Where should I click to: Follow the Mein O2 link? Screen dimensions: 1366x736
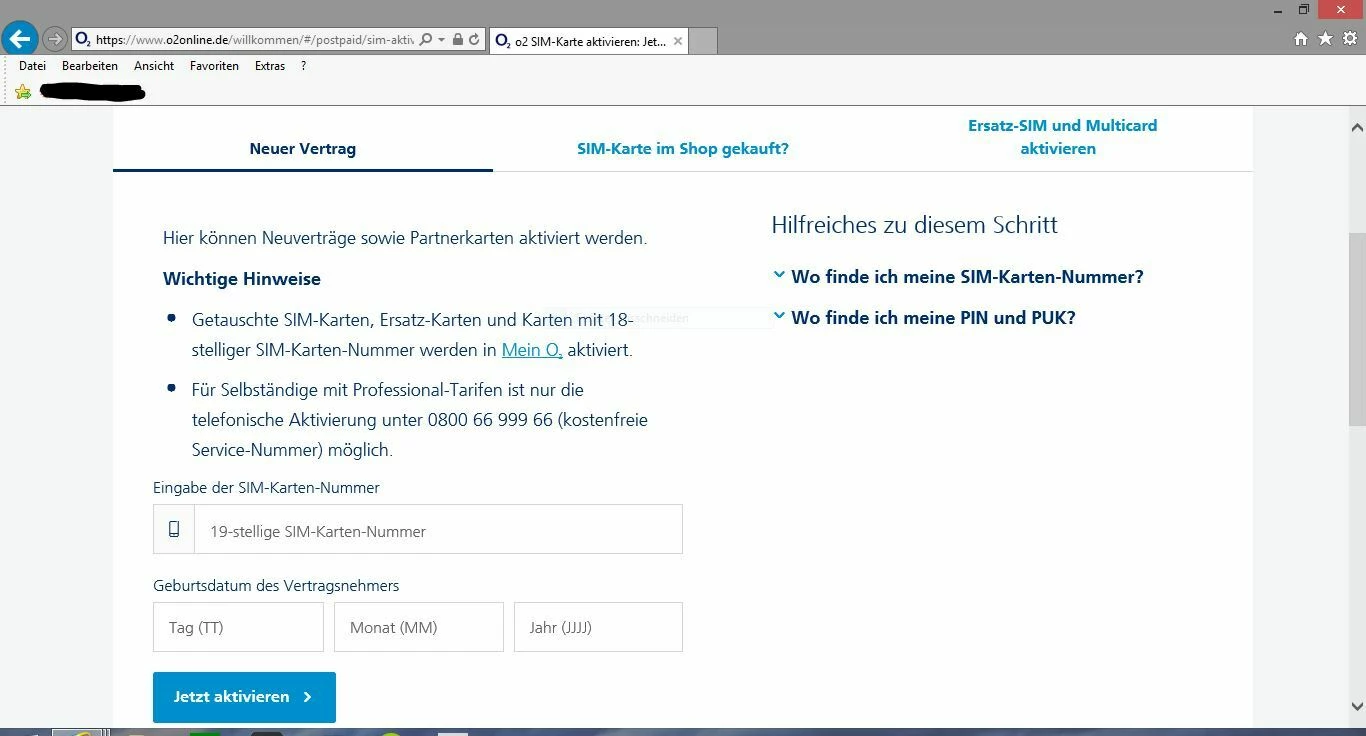532,350
